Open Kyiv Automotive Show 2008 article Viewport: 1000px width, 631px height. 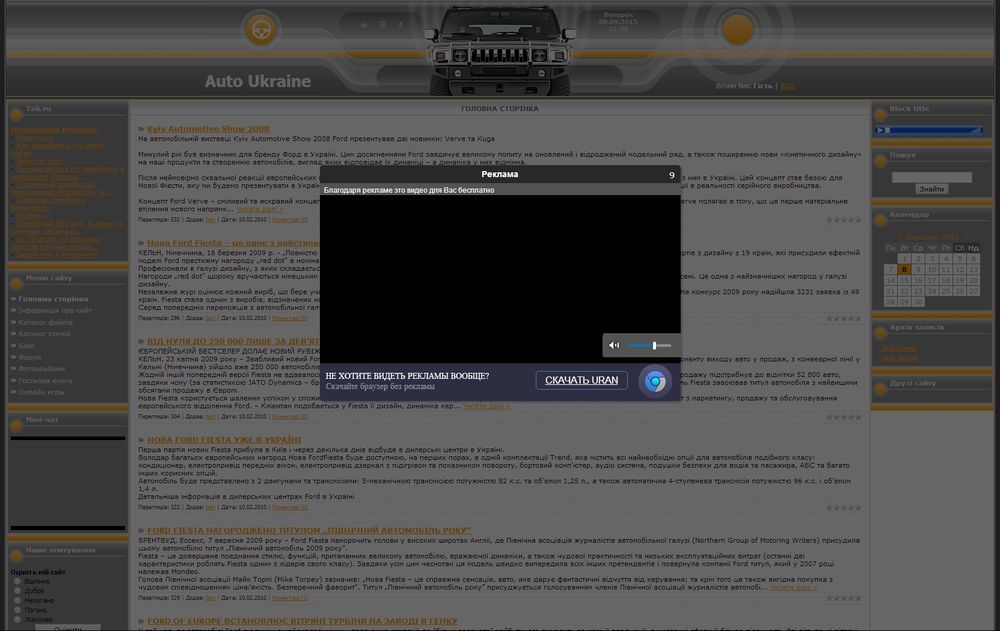tap(208, 129)
